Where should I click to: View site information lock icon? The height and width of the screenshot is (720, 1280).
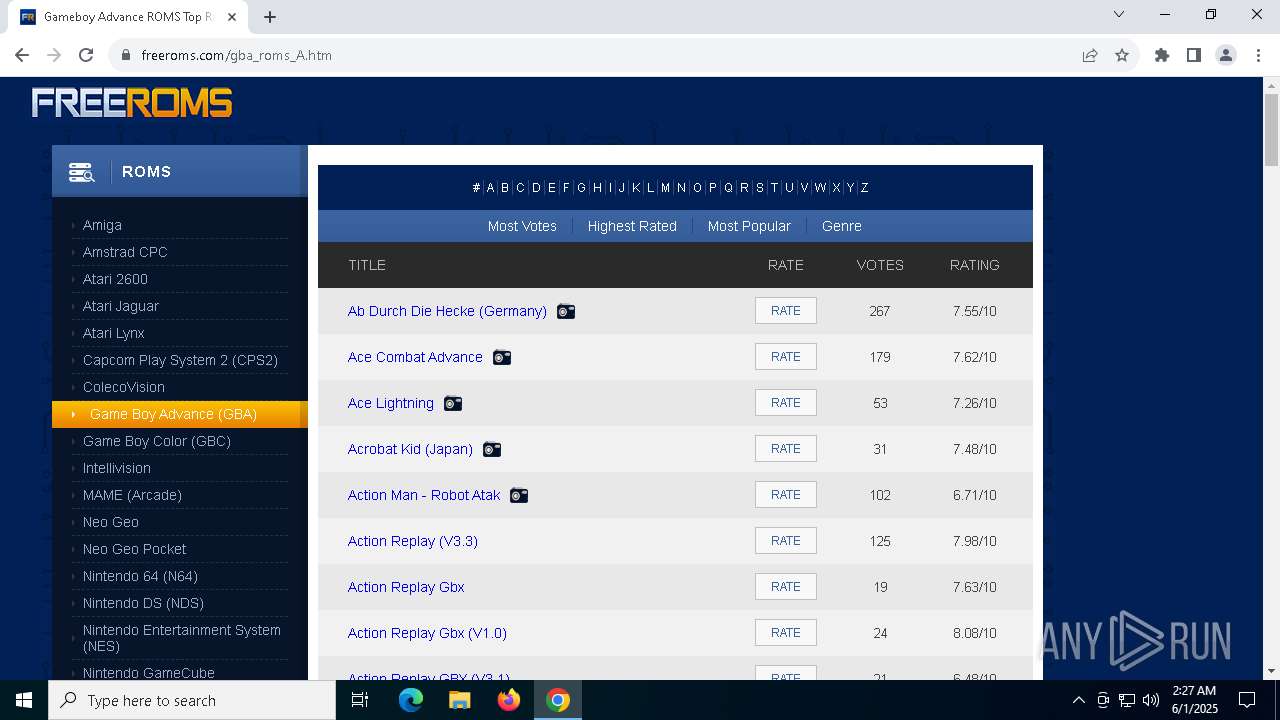[125, 55]
